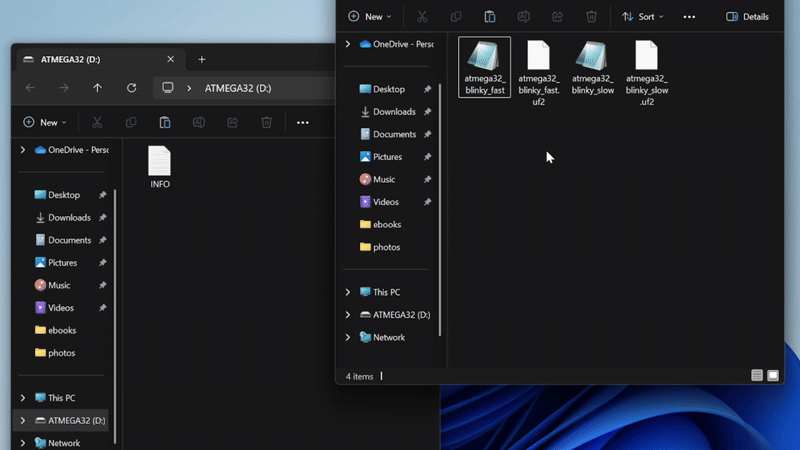Viewport: 800px width, 450px height.
Task: Expand Network in front window sidebar
Action: [x=348, y=337]
